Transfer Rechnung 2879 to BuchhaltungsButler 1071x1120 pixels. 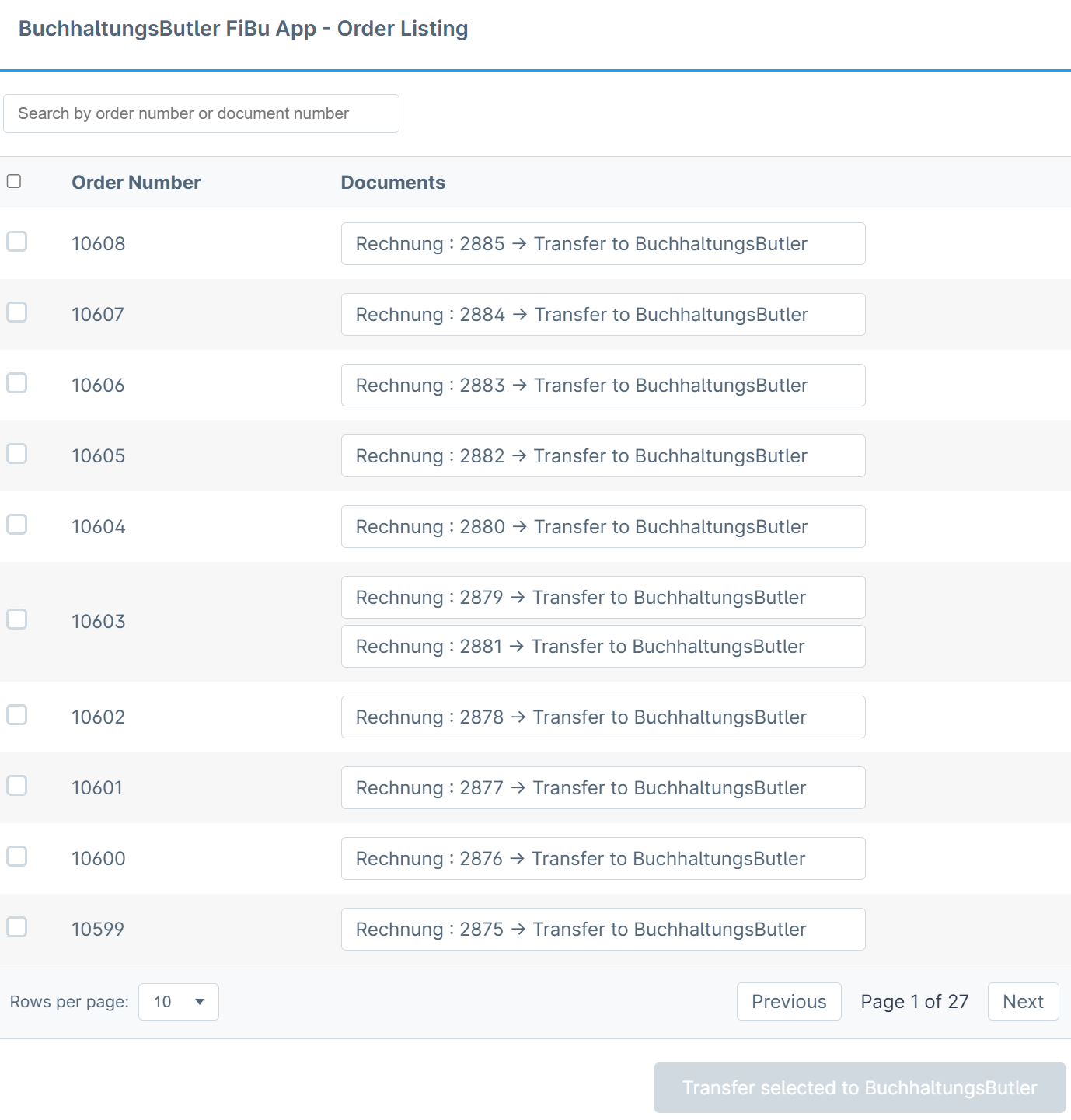(603, 598)
